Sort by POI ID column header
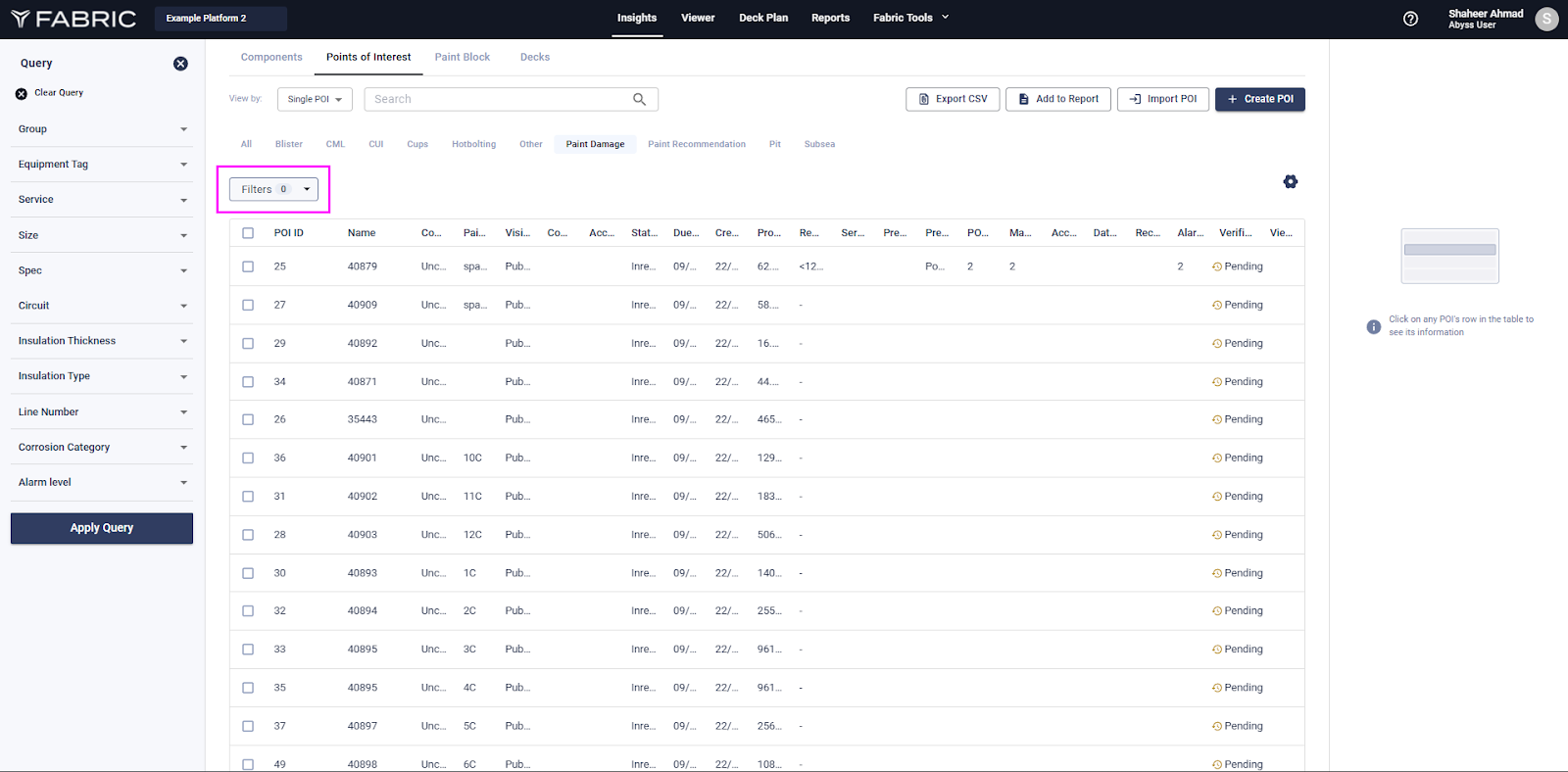 pos(289,233)
